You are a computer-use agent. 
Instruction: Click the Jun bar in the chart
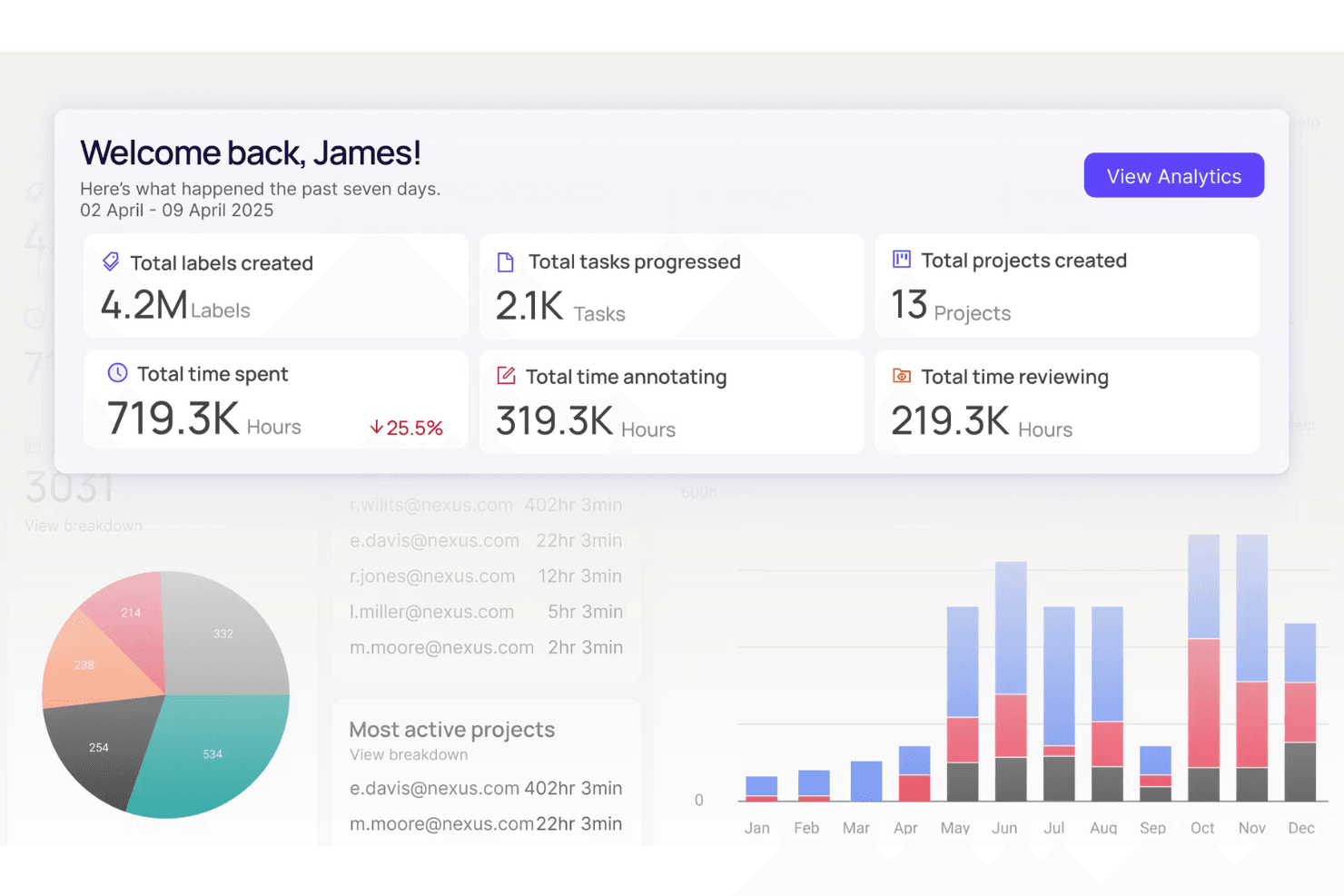(x=1011, y=681)
